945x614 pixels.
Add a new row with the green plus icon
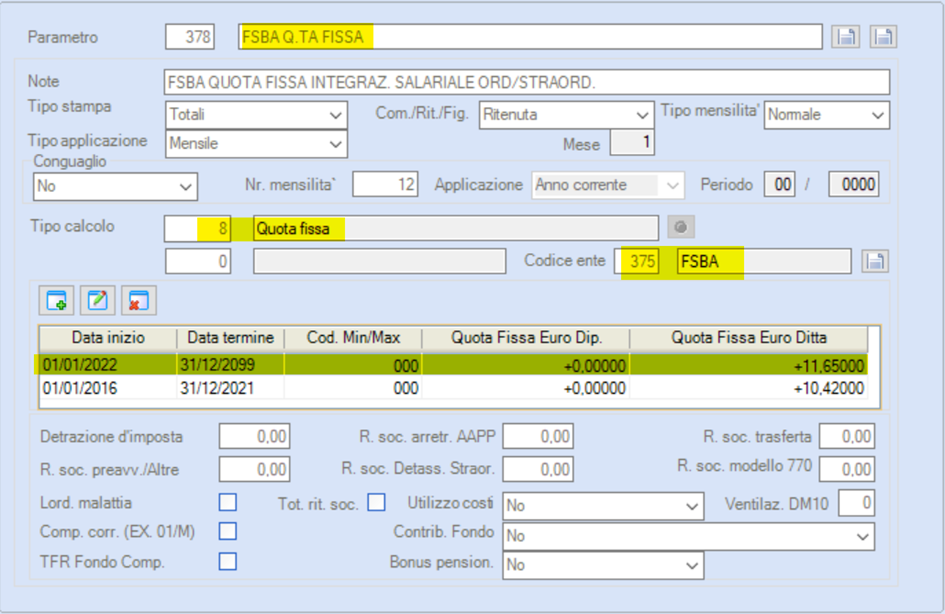coord(57,300)
